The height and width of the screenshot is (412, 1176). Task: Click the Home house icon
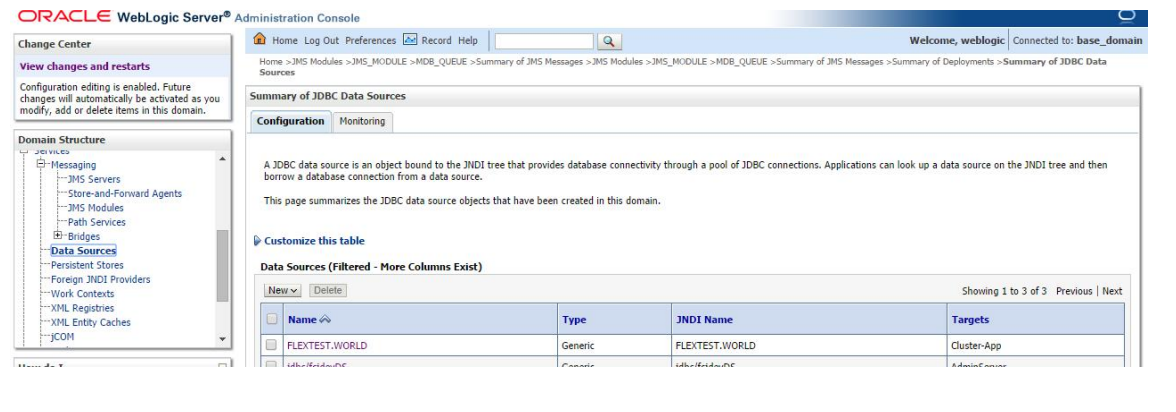click(260, 40)
